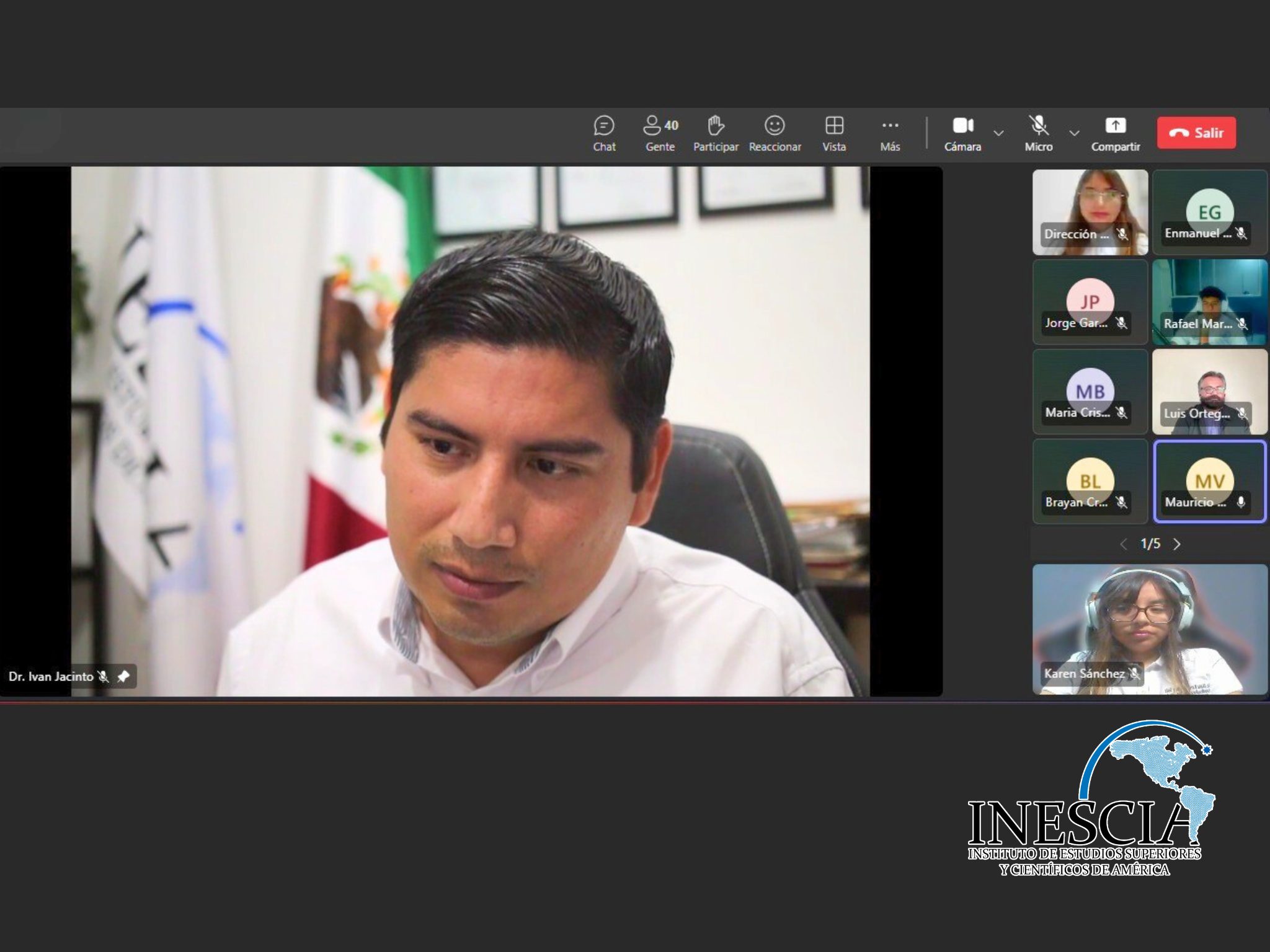Select Mauricio MV participant tile
Screen dimensions: 1270x952
click(x=1209, y=482)
